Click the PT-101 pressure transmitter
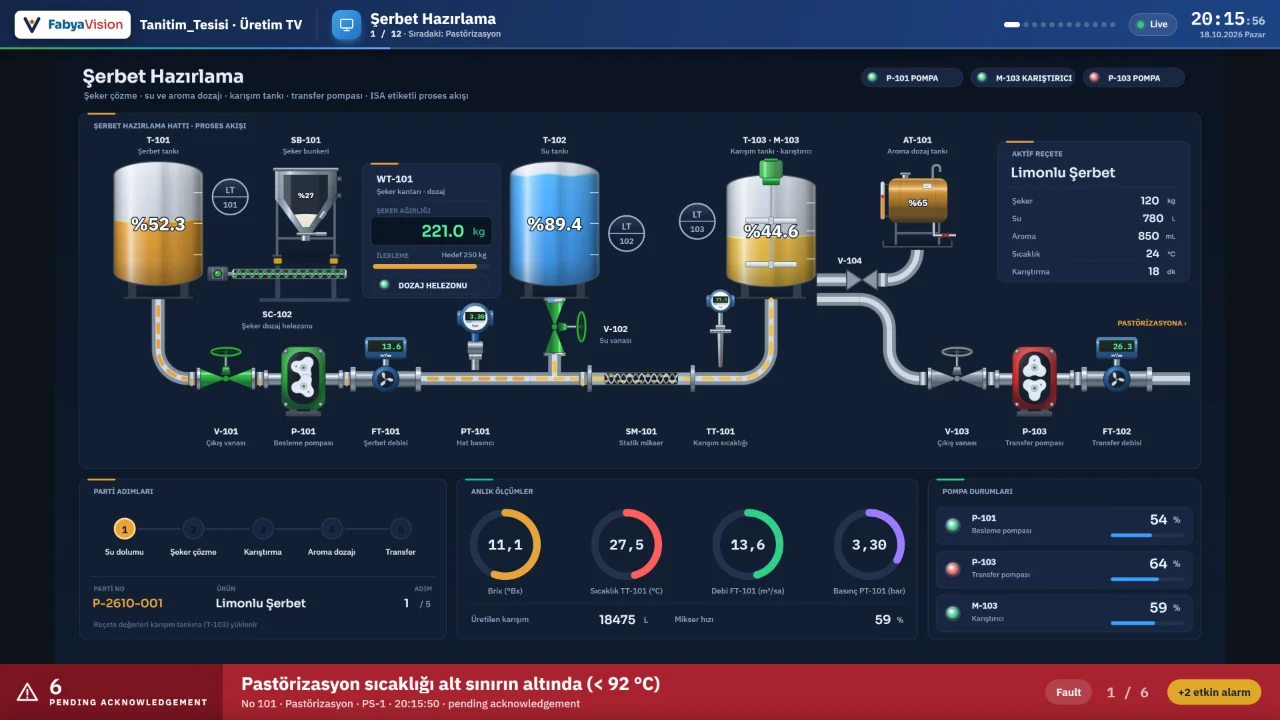The height and width of the screenshot is (720, 1280). [476, 336]
